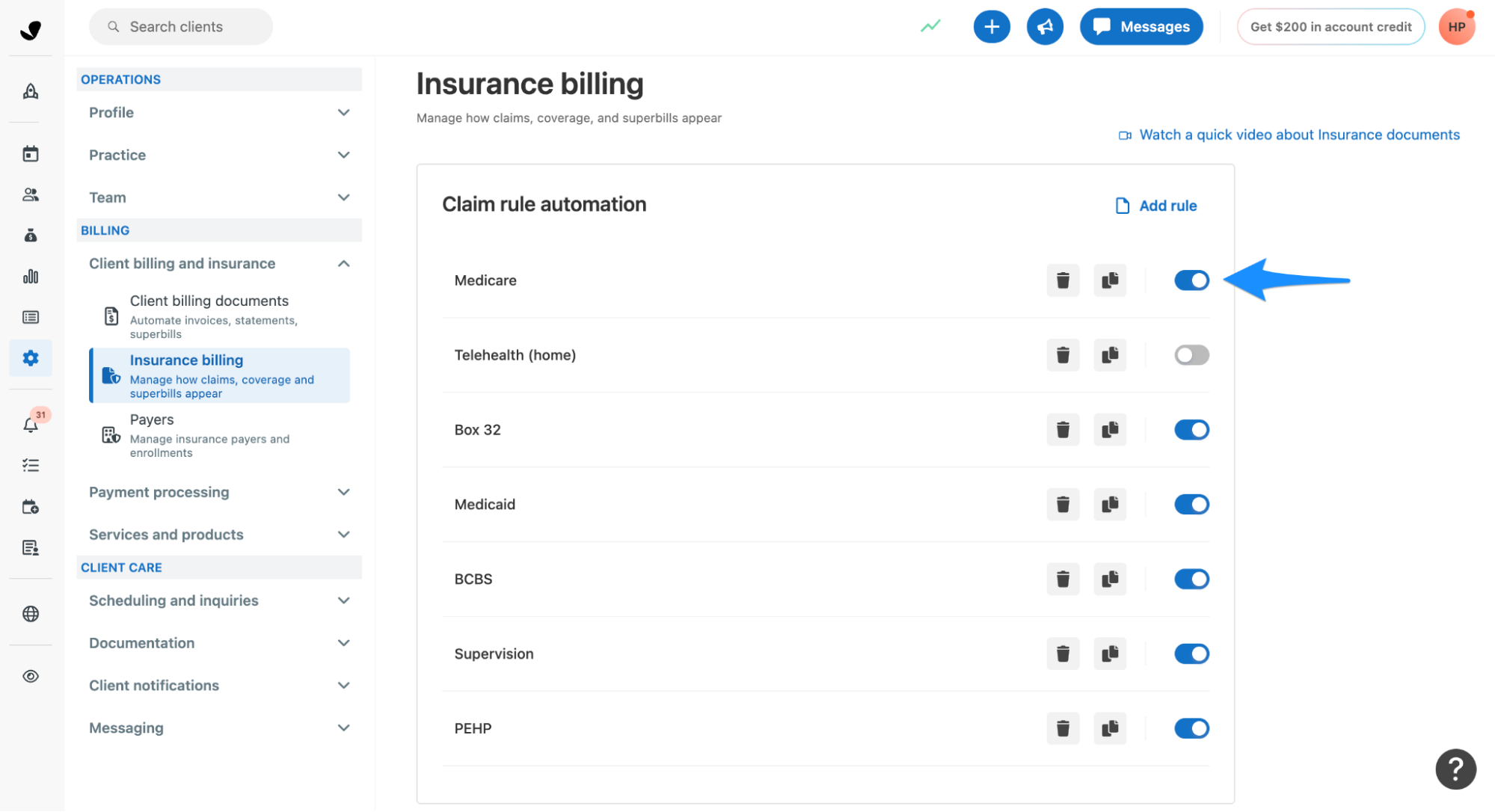Open the HP user avatar menu
Image resolution: width=1495 pixels, height=812 pixels.
click(1456, 27)
